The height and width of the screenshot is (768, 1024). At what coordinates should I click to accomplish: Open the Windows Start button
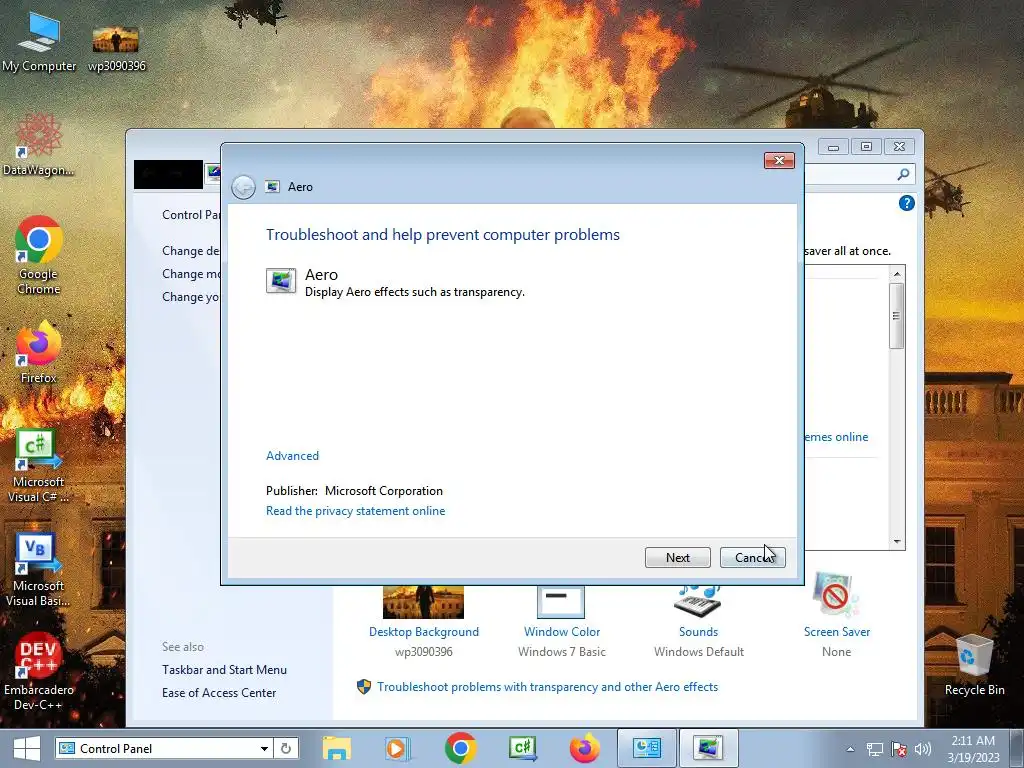26,748
